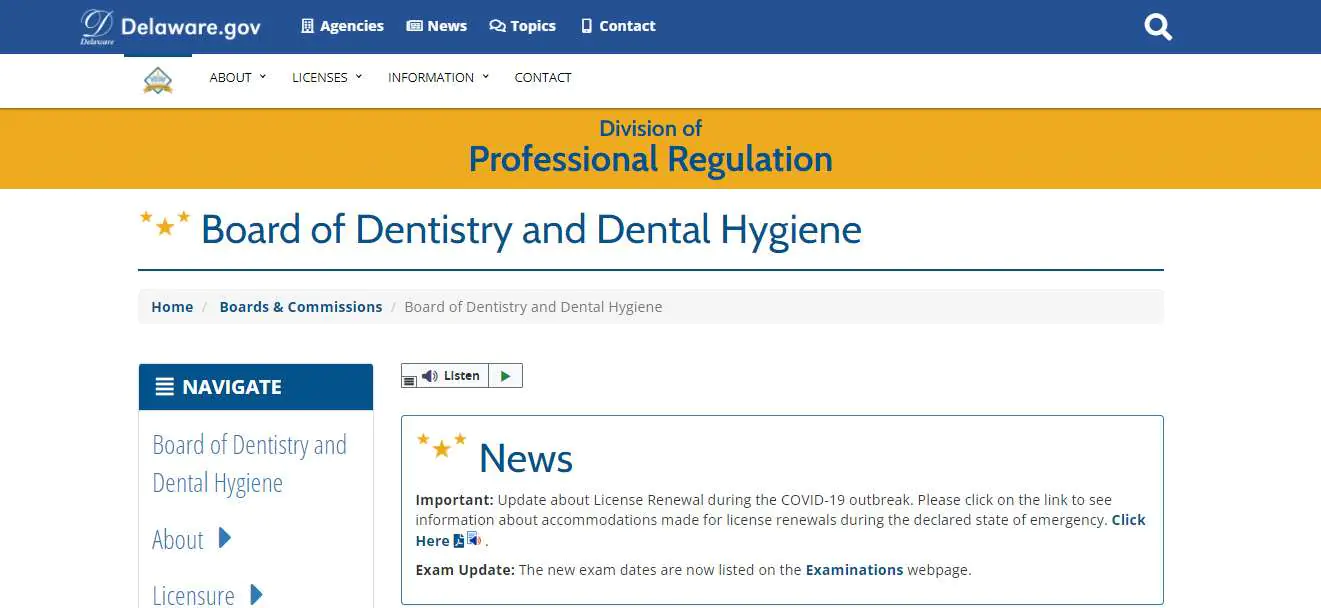
Task: Click the Topics speech-bubble icon
Action: [x=495, y=26]
